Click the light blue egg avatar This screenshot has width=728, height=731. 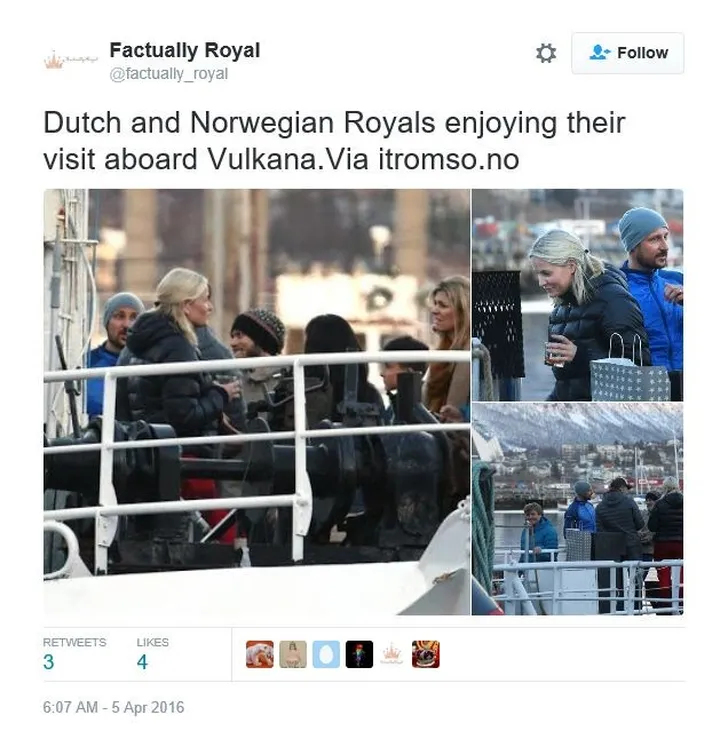click(x=326, y=655)
